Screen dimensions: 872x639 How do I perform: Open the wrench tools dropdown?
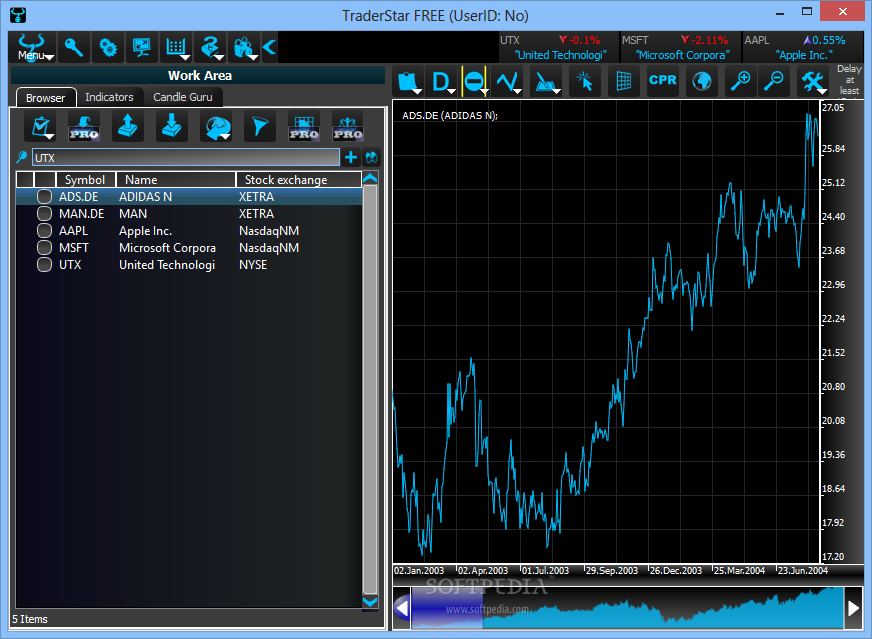tap(814, 82)
